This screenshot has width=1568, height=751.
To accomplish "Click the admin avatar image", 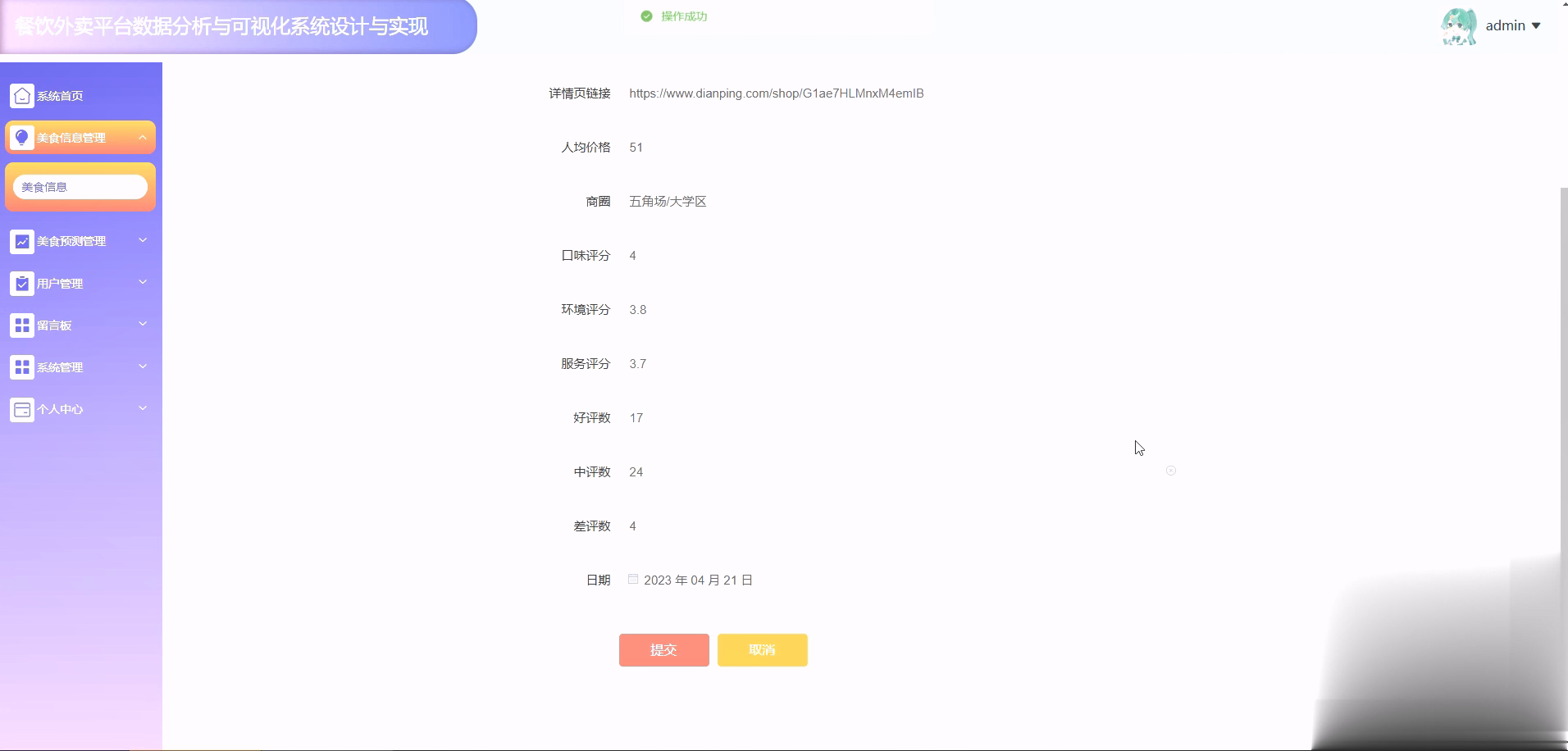I will coord(1459,26).
